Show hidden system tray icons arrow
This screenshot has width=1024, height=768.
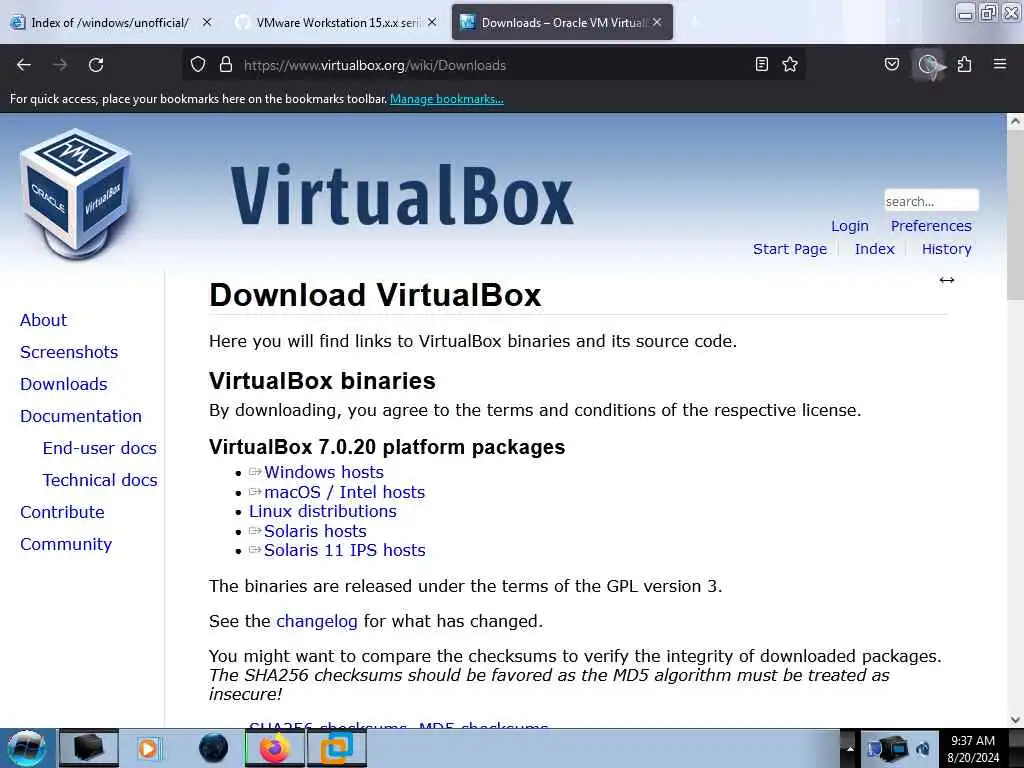[x=850, y=748]
